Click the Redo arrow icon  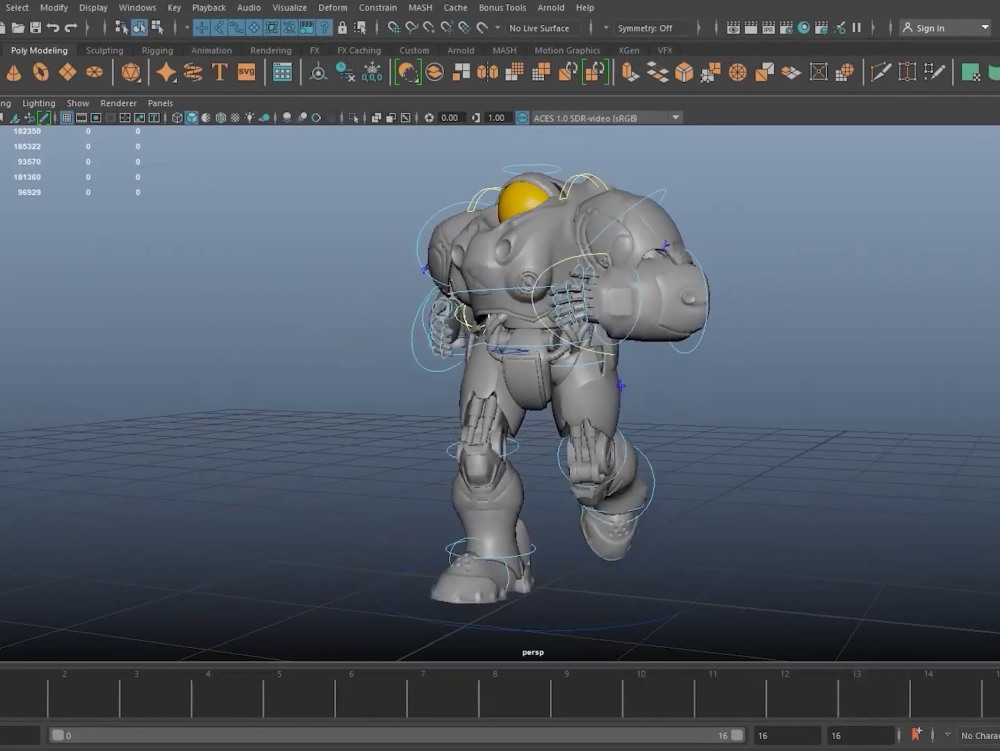[x=71, y=28]
